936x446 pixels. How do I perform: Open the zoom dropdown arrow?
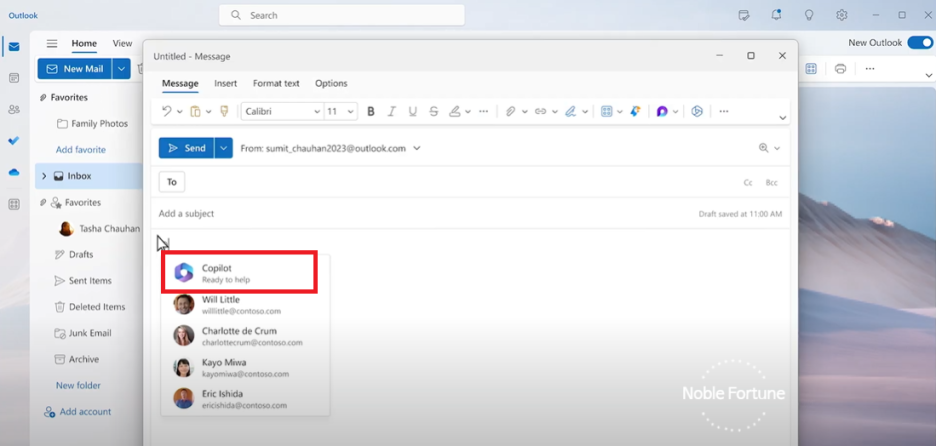(777, 149)
